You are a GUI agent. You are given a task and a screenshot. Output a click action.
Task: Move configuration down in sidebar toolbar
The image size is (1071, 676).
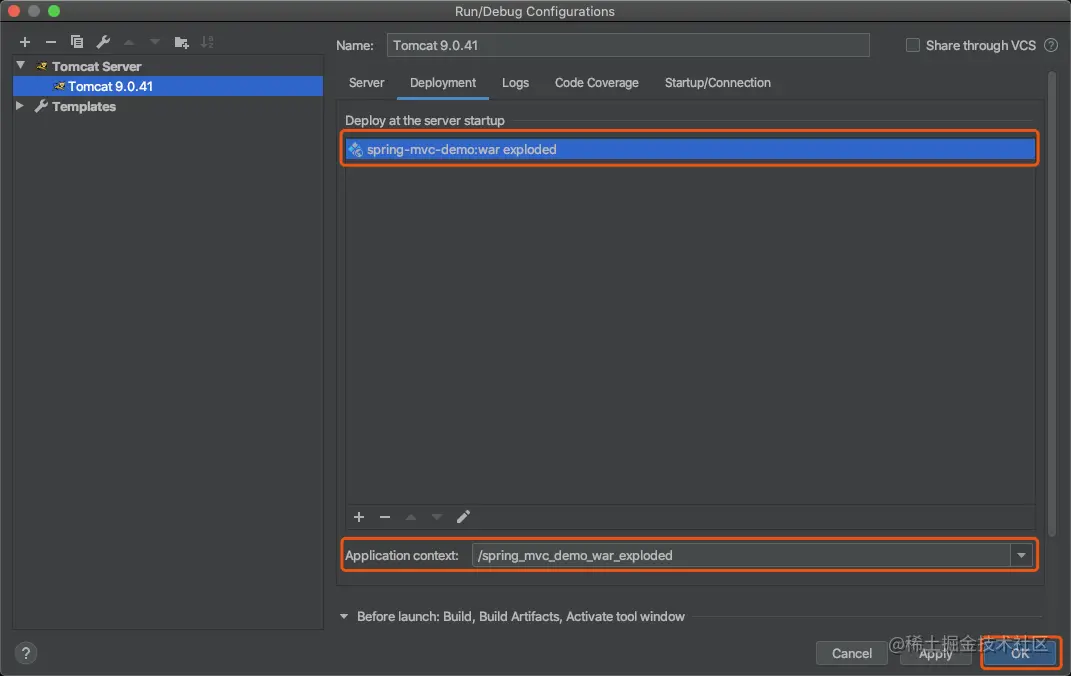click(155, 42)
